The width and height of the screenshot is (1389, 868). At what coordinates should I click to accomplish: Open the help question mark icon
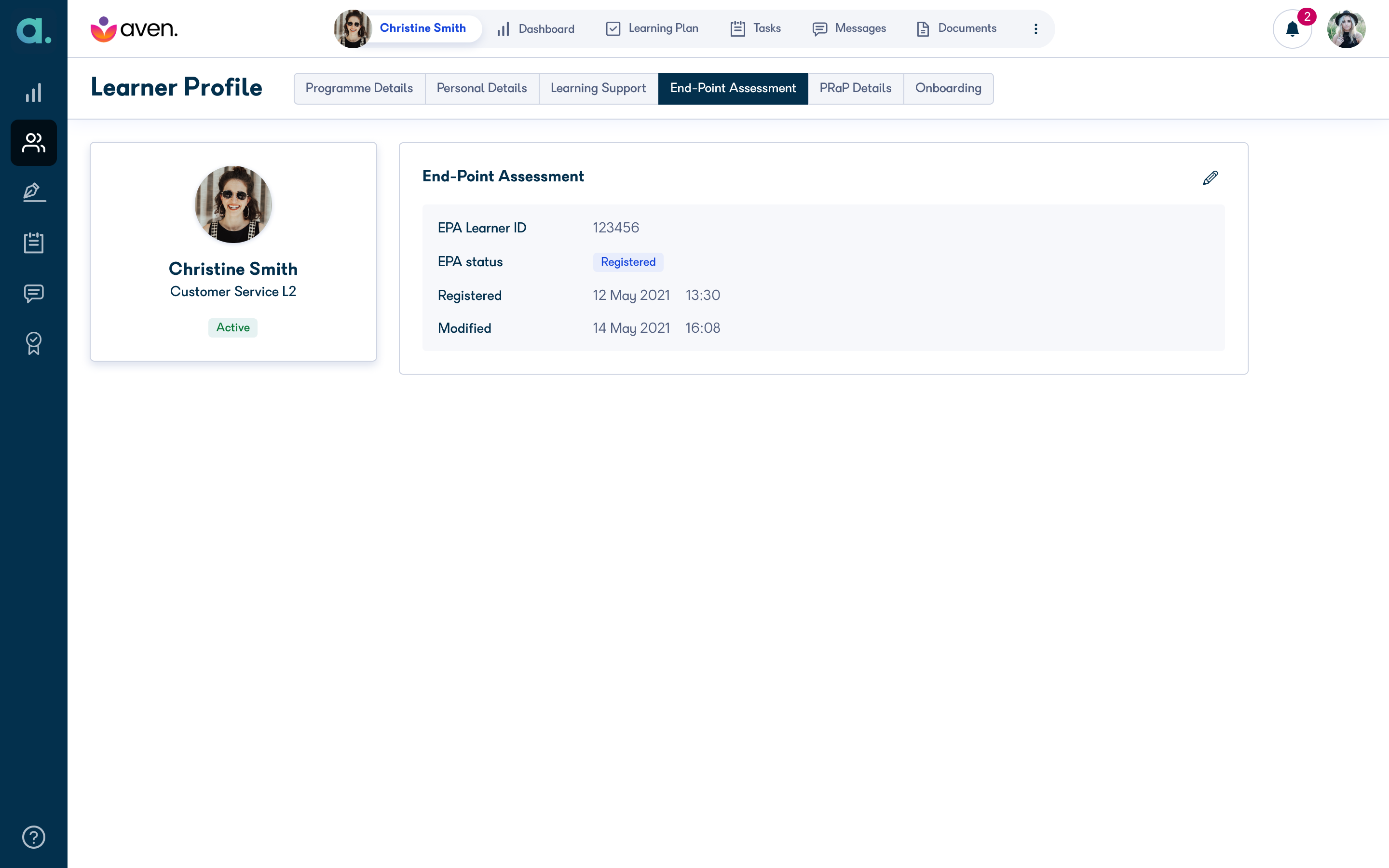coord(33,837)
